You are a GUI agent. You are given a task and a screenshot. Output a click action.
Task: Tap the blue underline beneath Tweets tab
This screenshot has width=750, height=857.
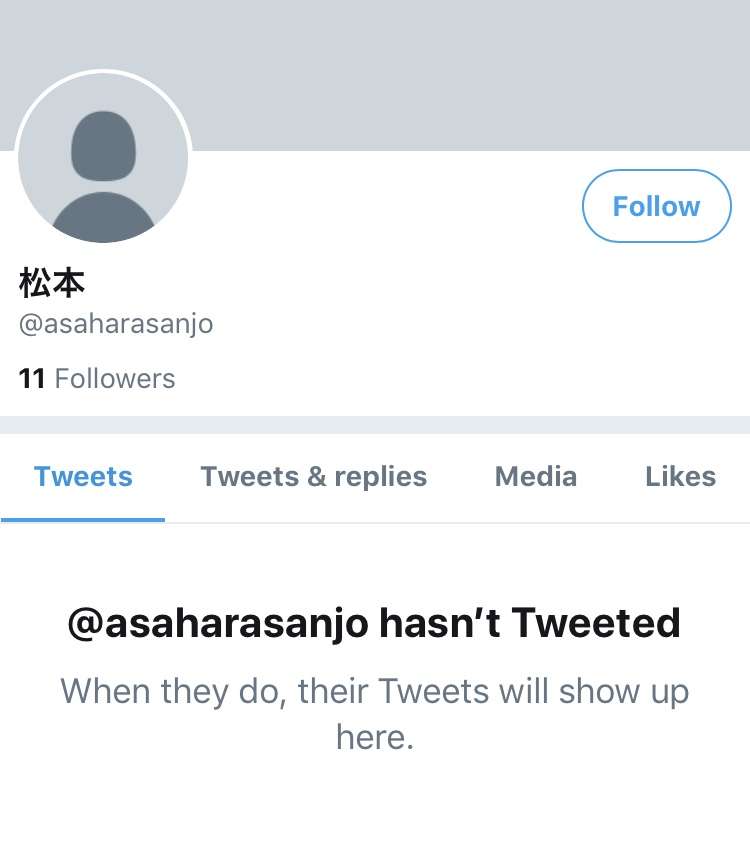pos(83,520)
